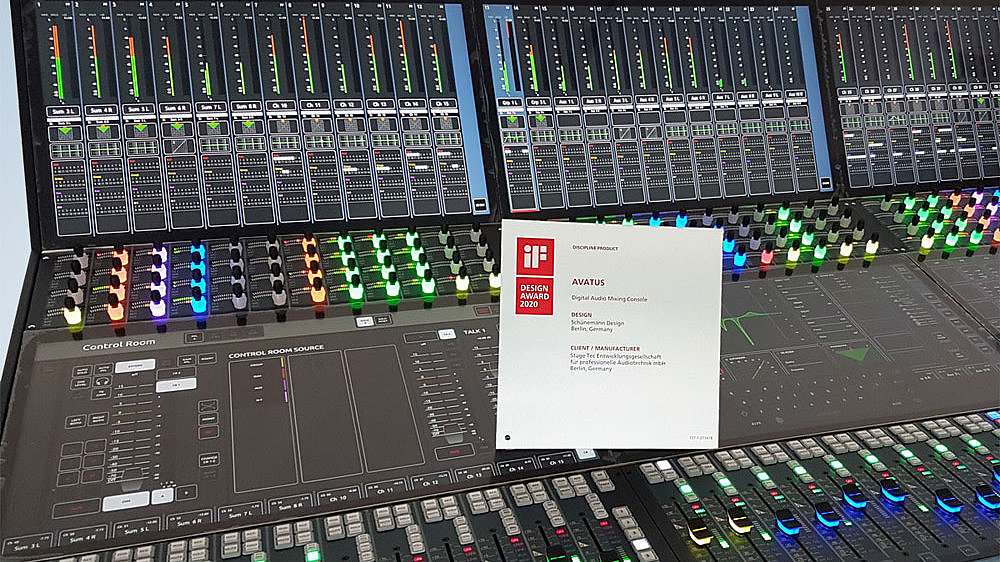
Task: Tap the wide white button below the Control Room fader
Action: (x=126, y=501)
